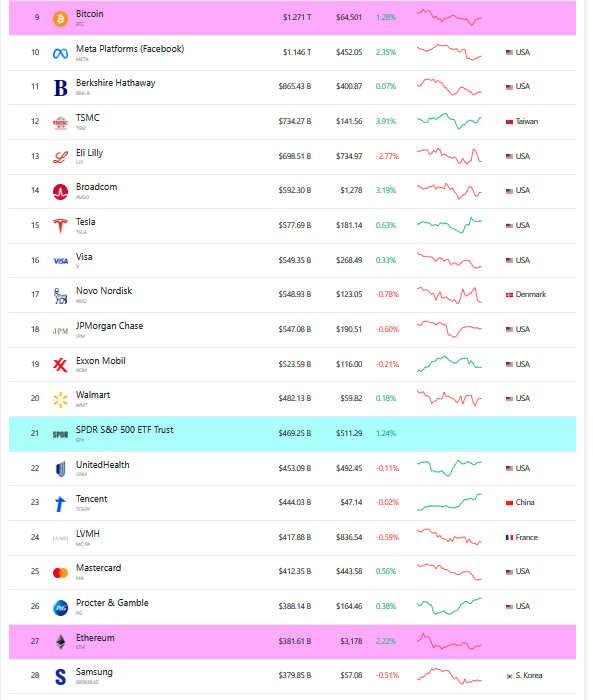Open the JPMorgan Chase company link

point(109,326)
